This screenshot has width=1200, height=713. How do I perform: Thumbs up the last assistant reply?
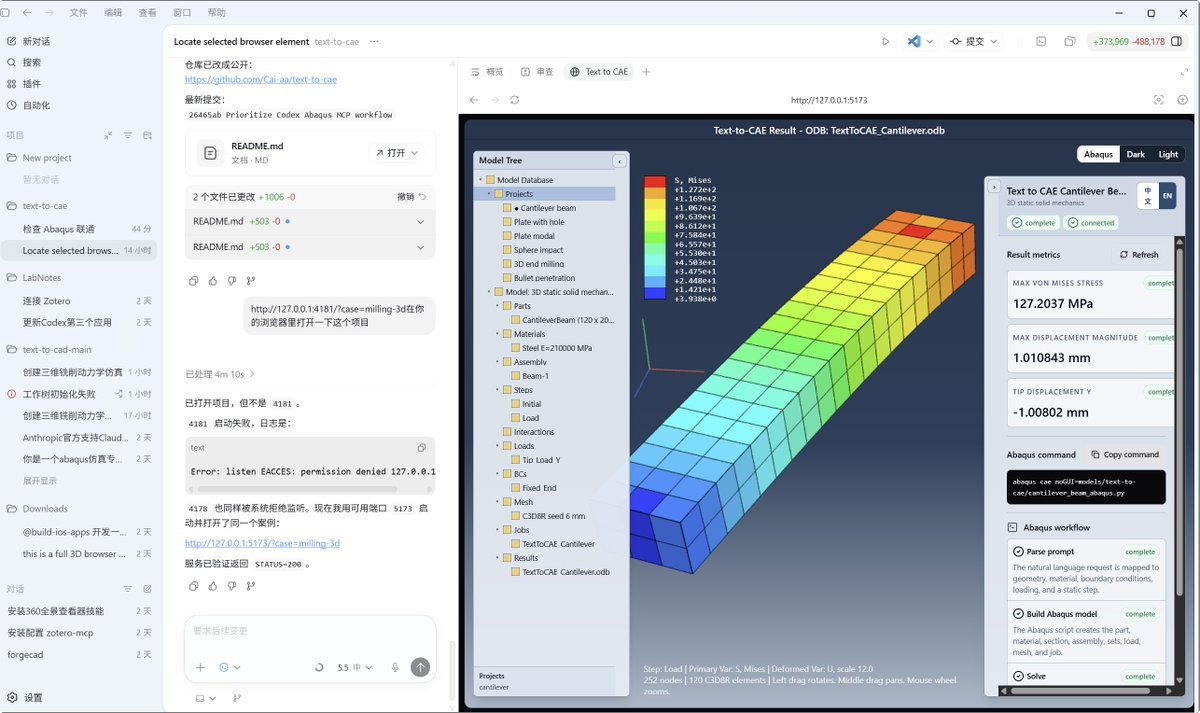[213, 586]
